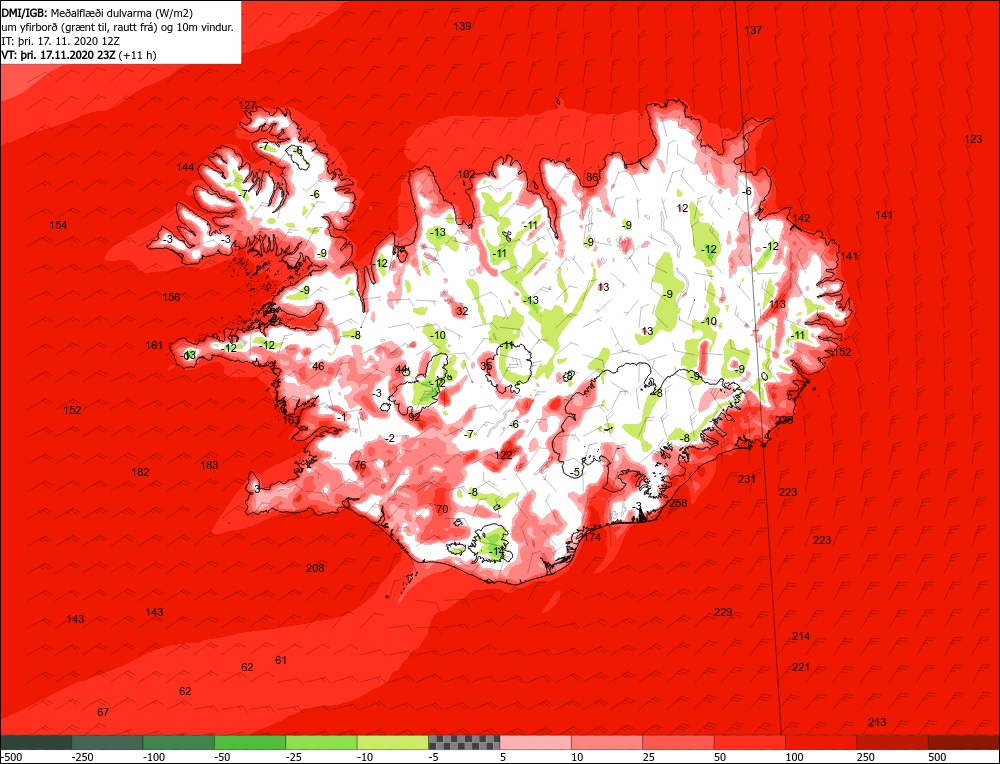Viewport: 1000px width, 764px height.
Task: Click the value '102' on the north coast
Action: click(466, 174)
